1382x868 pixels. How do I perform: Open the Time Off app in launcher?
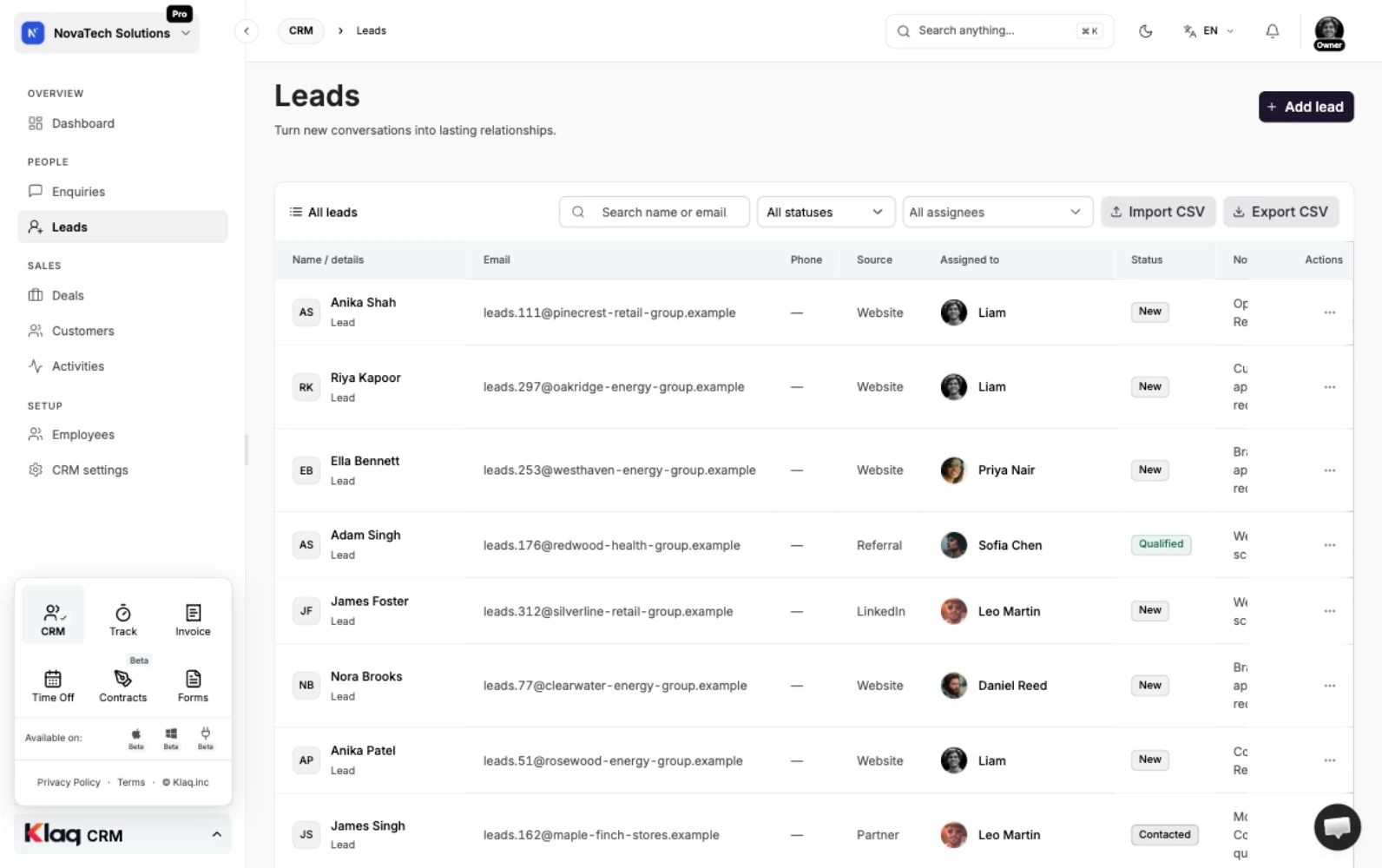click(x=53, y=686)
